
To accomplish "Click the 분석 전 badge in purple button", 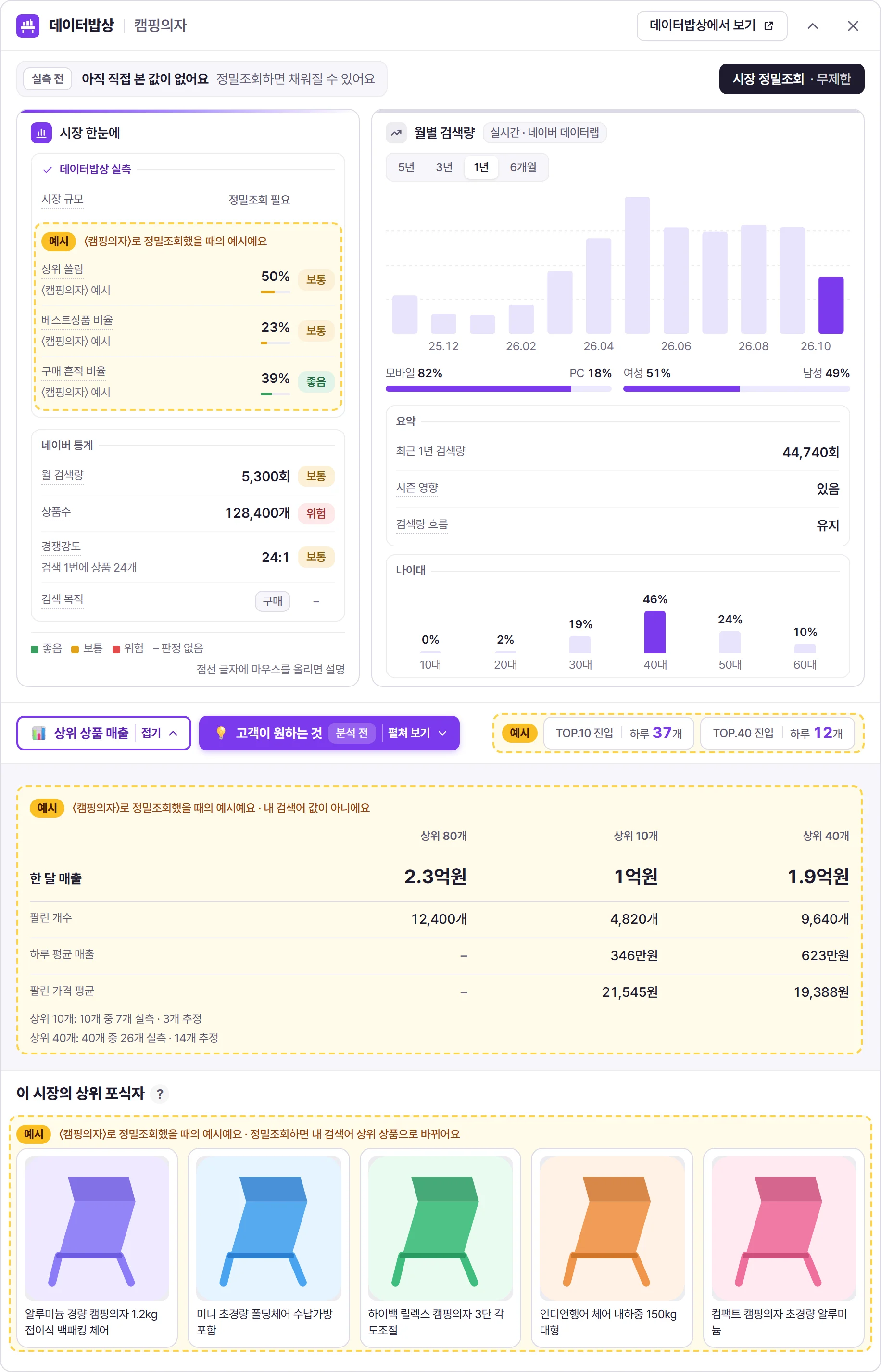I will tap(352, 733).
